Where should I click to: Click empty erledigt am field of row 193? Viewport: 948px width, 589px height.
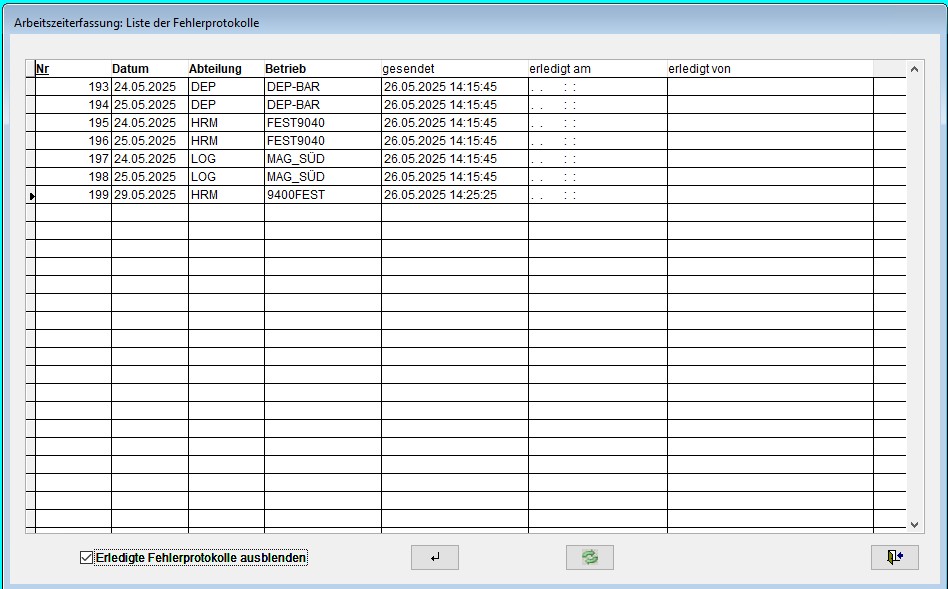pos(597,87)
